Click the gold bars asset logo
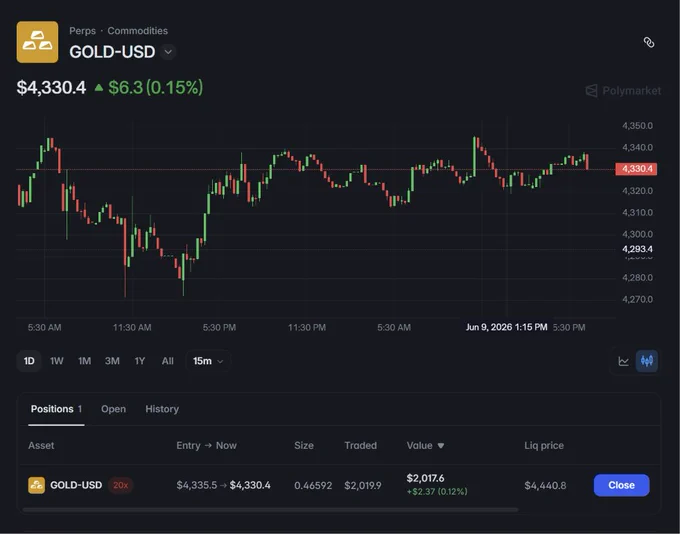 (x=37, y=42)
